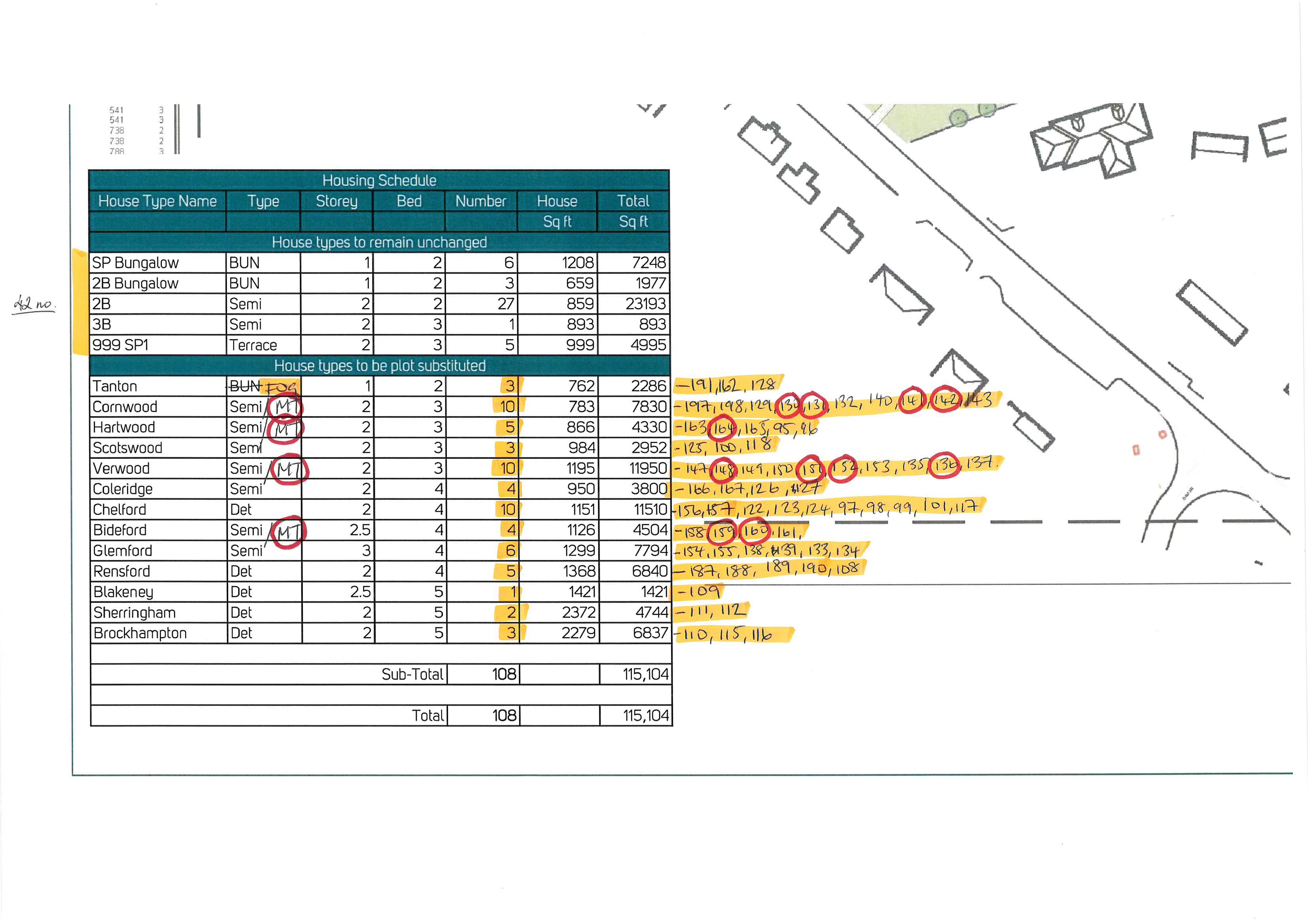The width and height of the screenshot is (1308, 924).
Task: Click the Brockhampton house type name
Action: 140,633
